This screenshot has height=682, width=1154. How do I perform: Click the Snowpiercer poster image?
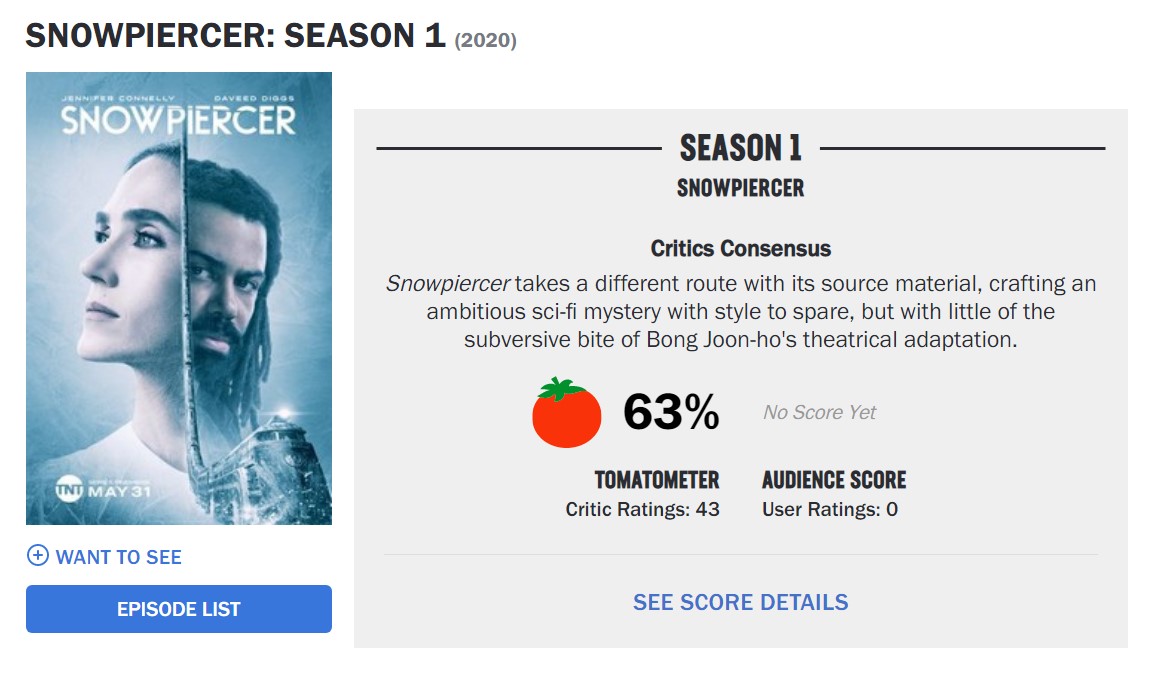pos(179,298)
